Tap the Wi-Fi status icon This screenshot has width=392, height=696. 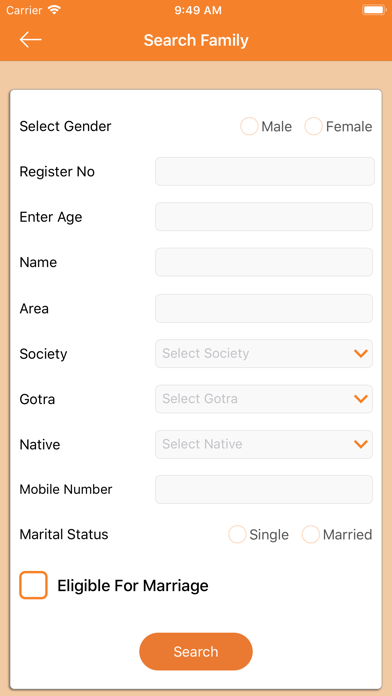point(54,11)
